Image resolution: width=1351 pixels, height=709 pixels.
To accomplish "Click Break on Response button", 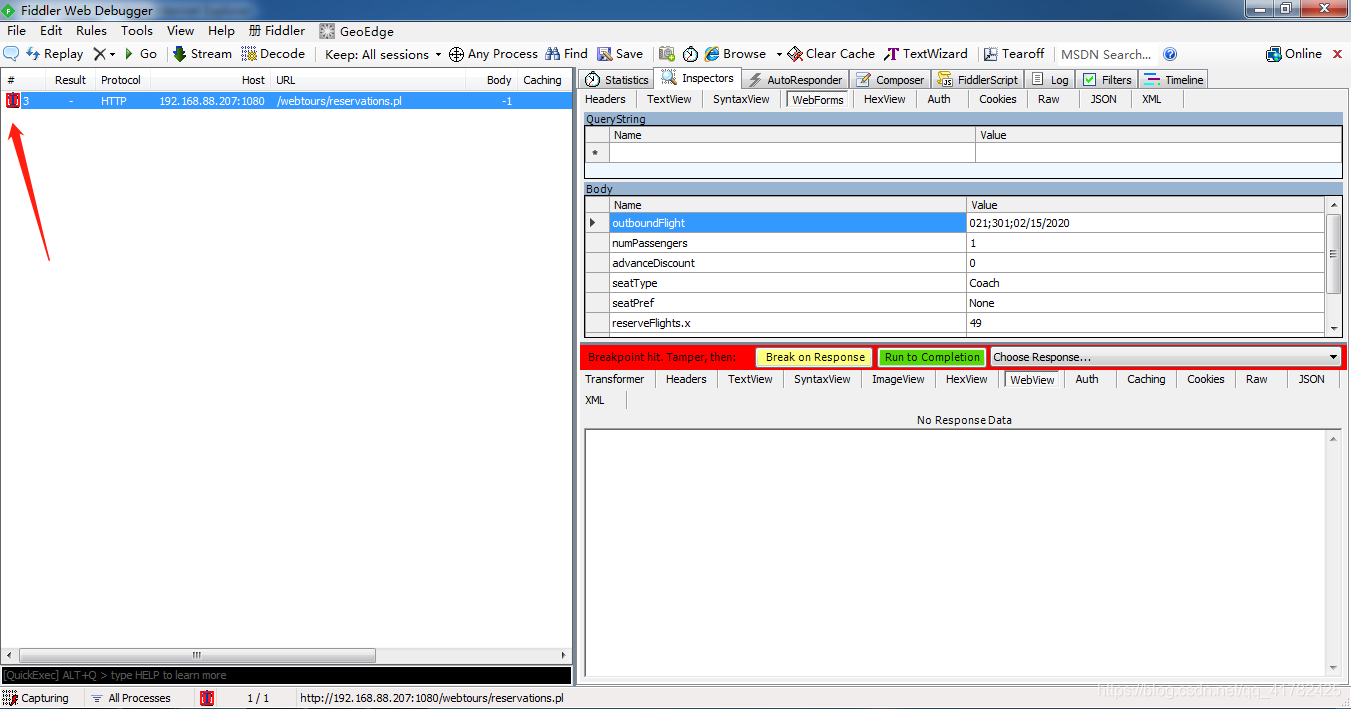I will [x=815, y=357].
